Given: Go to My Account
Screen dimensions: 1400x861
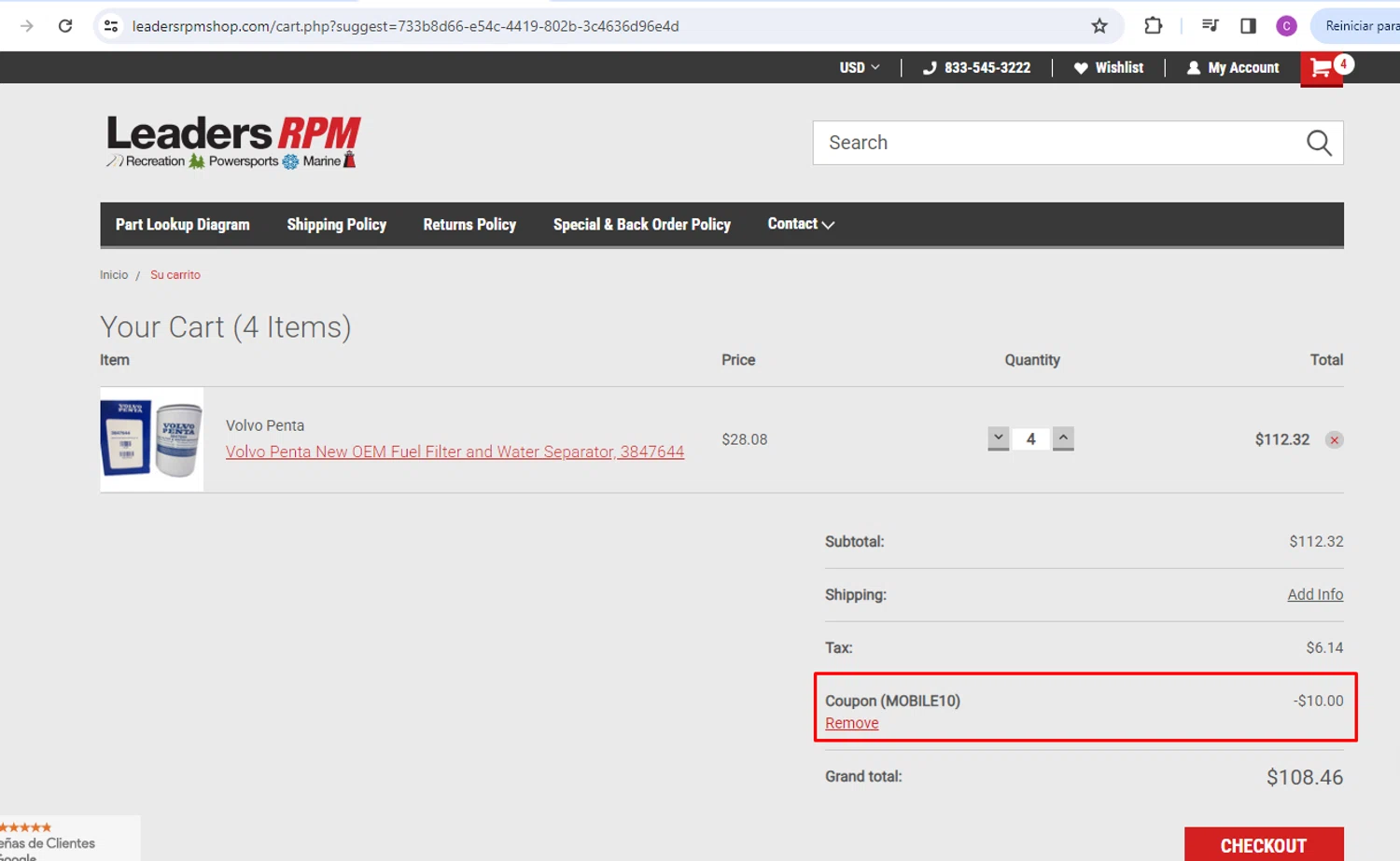Looking at the screenshot, I should pos(1233,67).
